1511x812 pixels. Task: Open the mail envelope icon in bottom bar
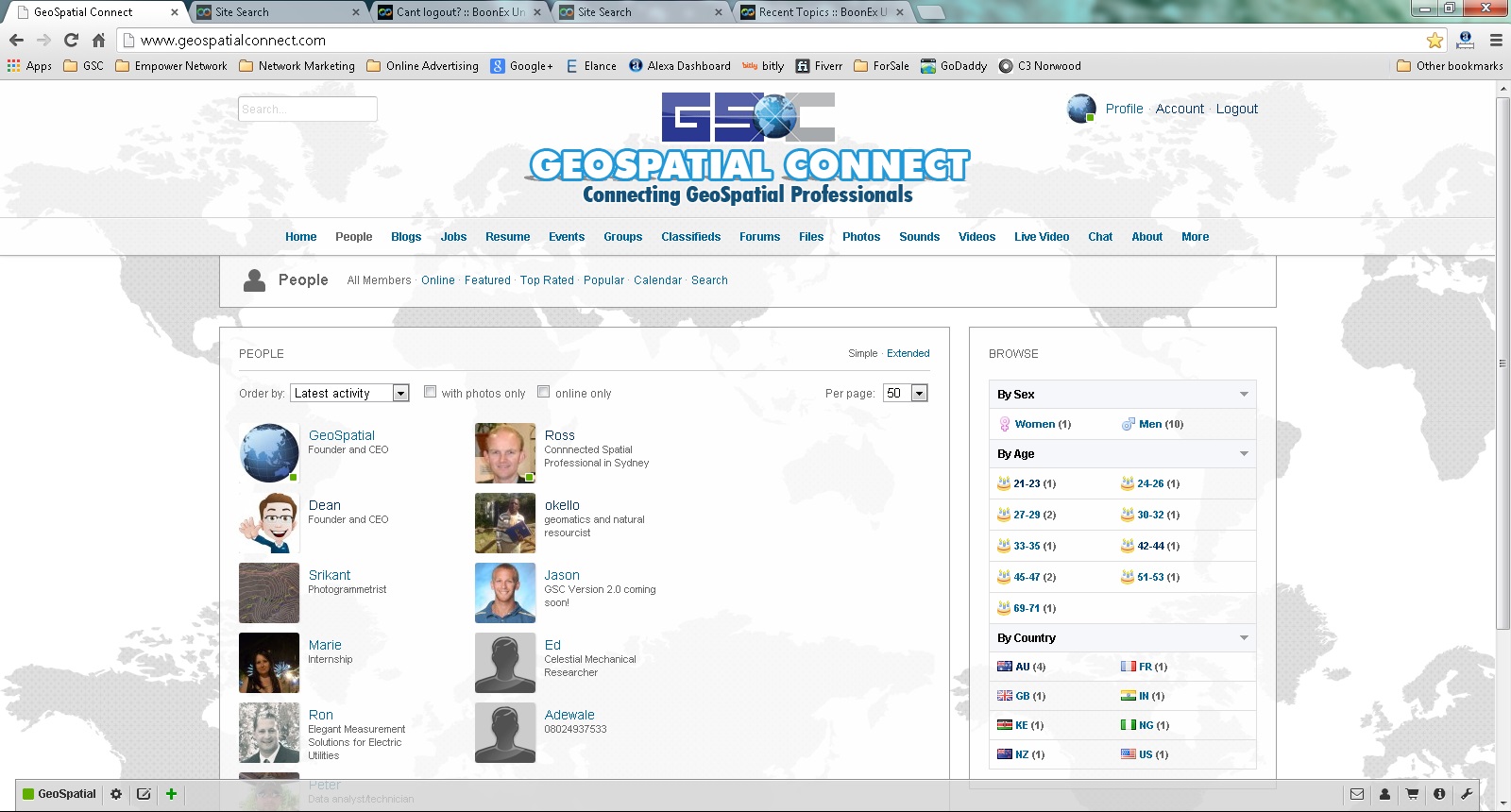point(1357,794)
